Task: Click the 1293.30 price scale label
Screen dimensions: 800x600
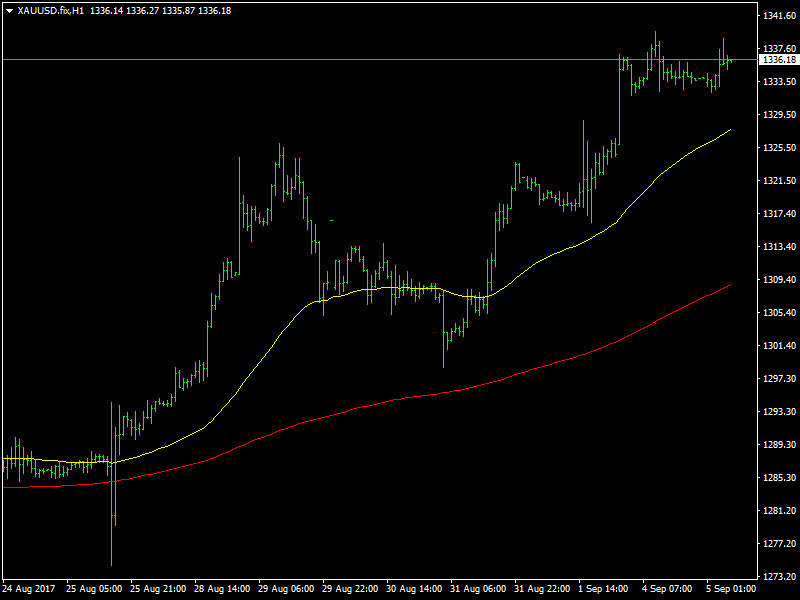Action: 779,412
